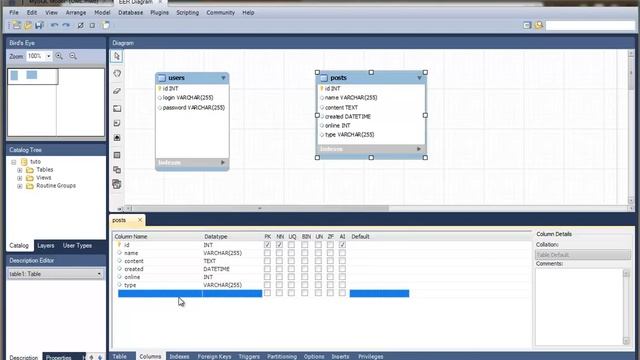Image resolution: width=640 pixels, height=360 pixels.
Task: Enable NN checkbox for content column
Action: [279, 261]
